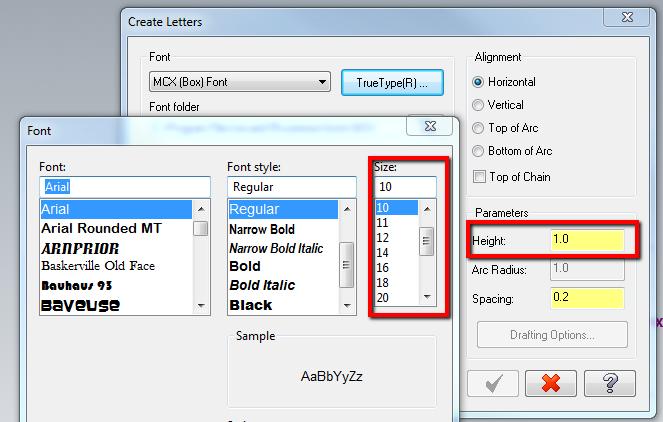Click the Drafting Options button

(552, 335)
